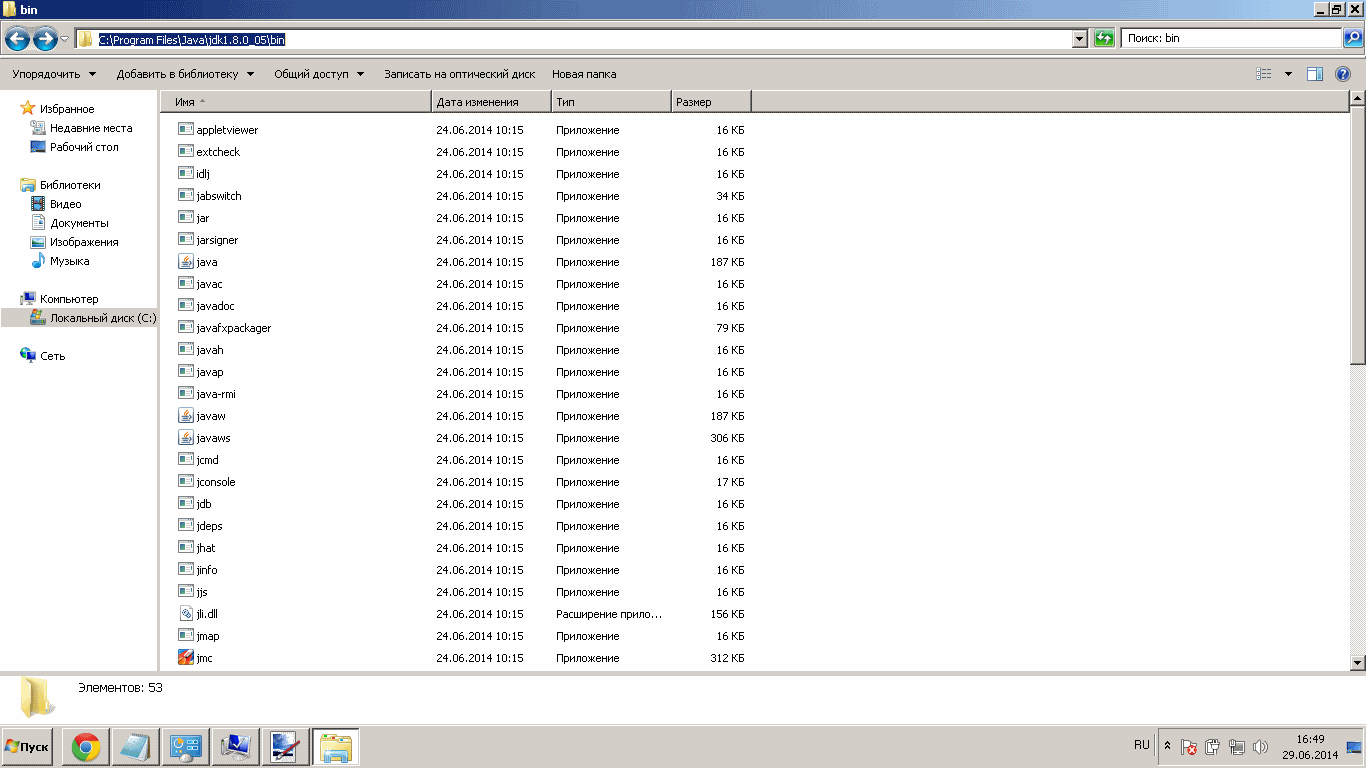
Task: Open the Help question mark icon
Action: 1343,74
